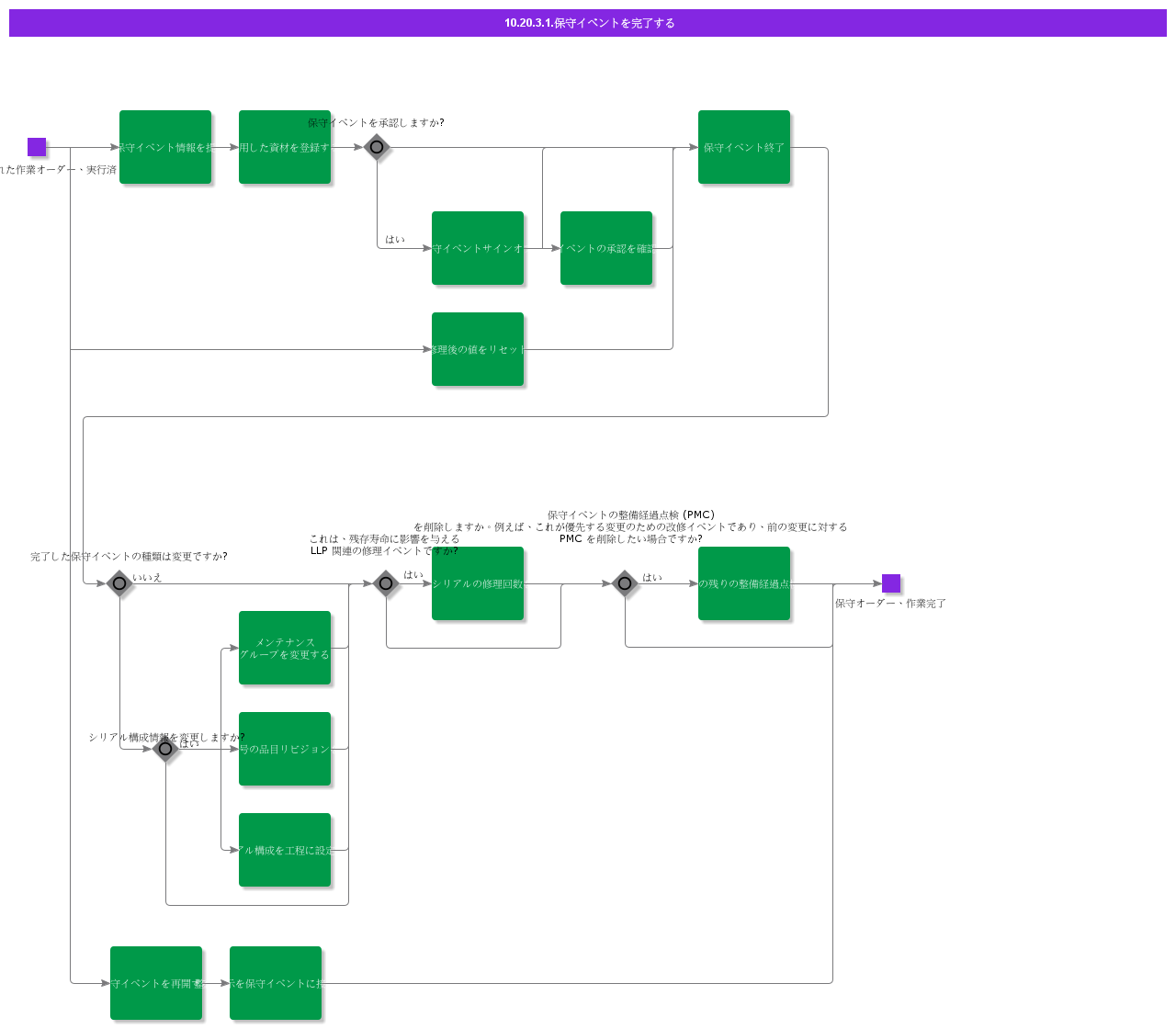Image resolution: width=1176 pixels, height=1029 pixels.
Task: Select the 保守イベント情報 task next to start
Action: pos(165,147)
